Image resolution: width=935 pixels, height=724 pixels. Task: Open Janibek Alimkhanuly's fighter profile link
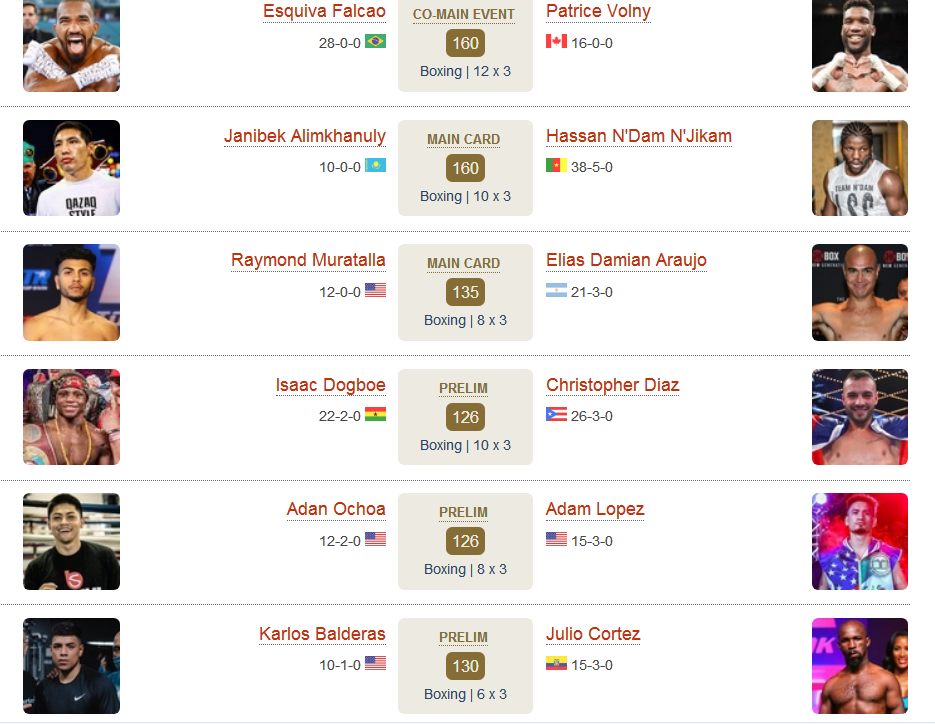click(305, 136)
